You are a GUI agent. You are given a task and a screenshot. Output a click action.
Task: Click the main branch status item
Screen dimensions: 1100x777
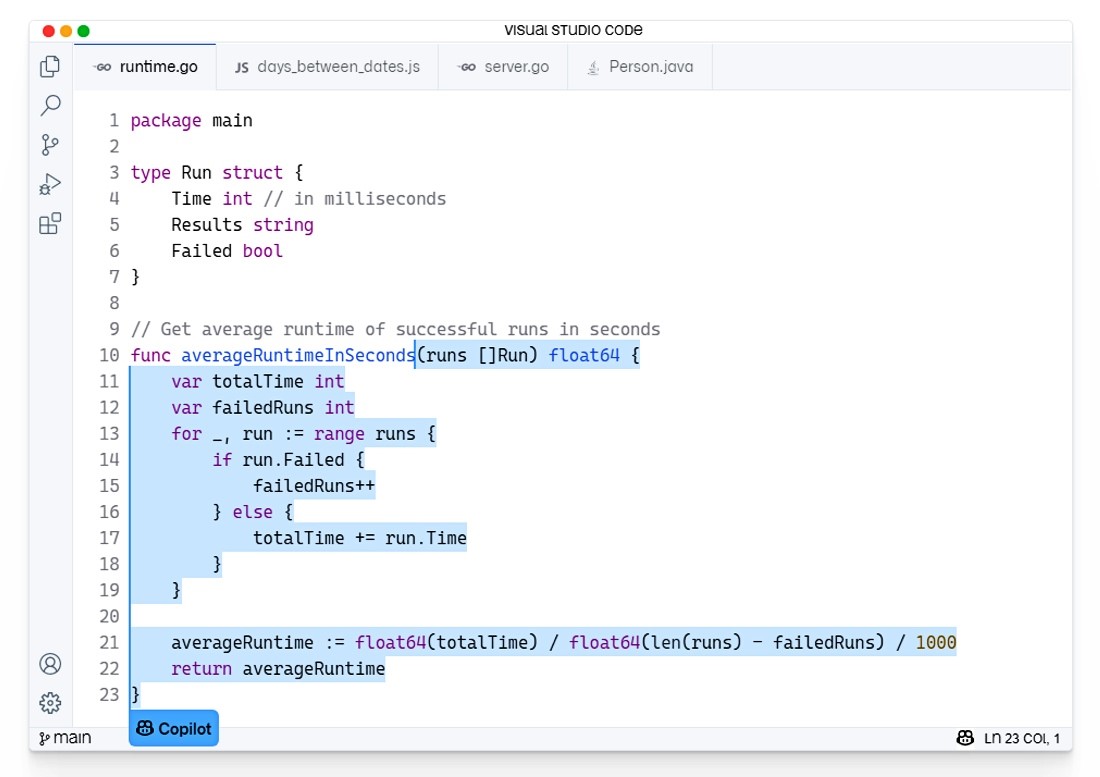click(65, 738)
